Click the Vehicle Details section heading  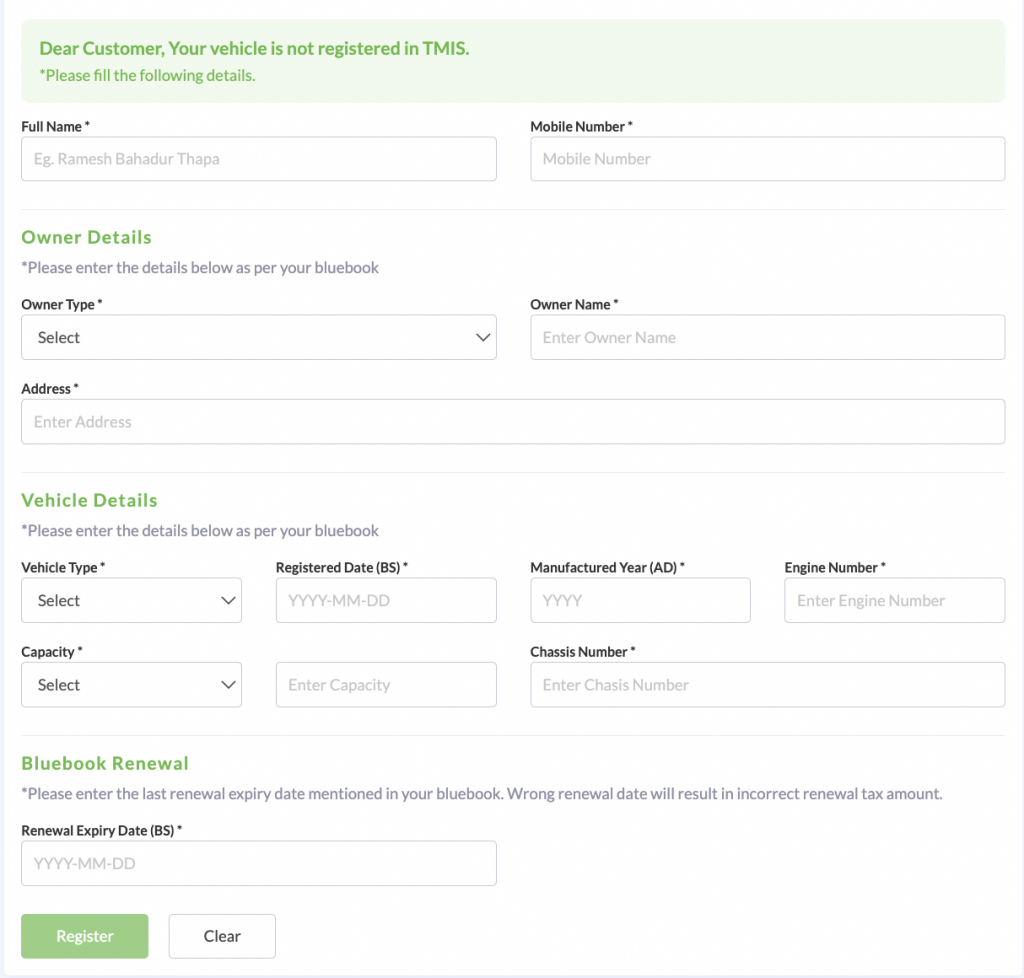click(89, 500)
